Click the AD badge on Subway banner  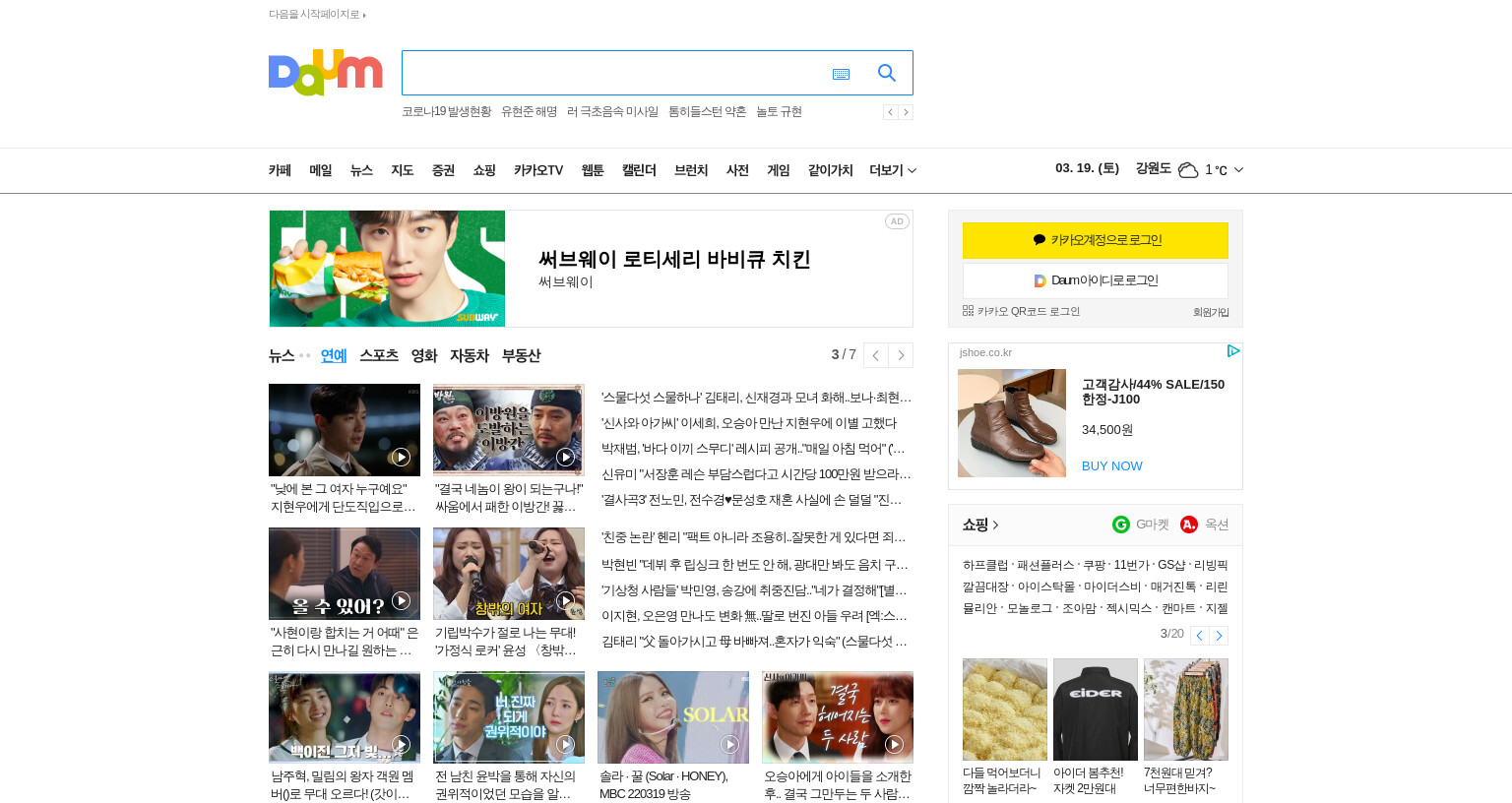click(x=897, y=221)
